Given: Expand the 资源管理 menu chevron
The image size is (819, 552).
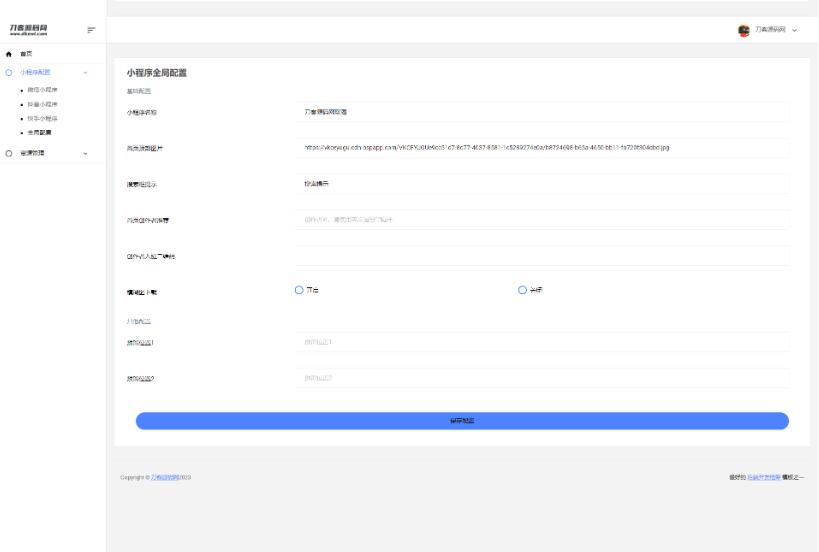Looking at the screenshot, I should (86, 153).
